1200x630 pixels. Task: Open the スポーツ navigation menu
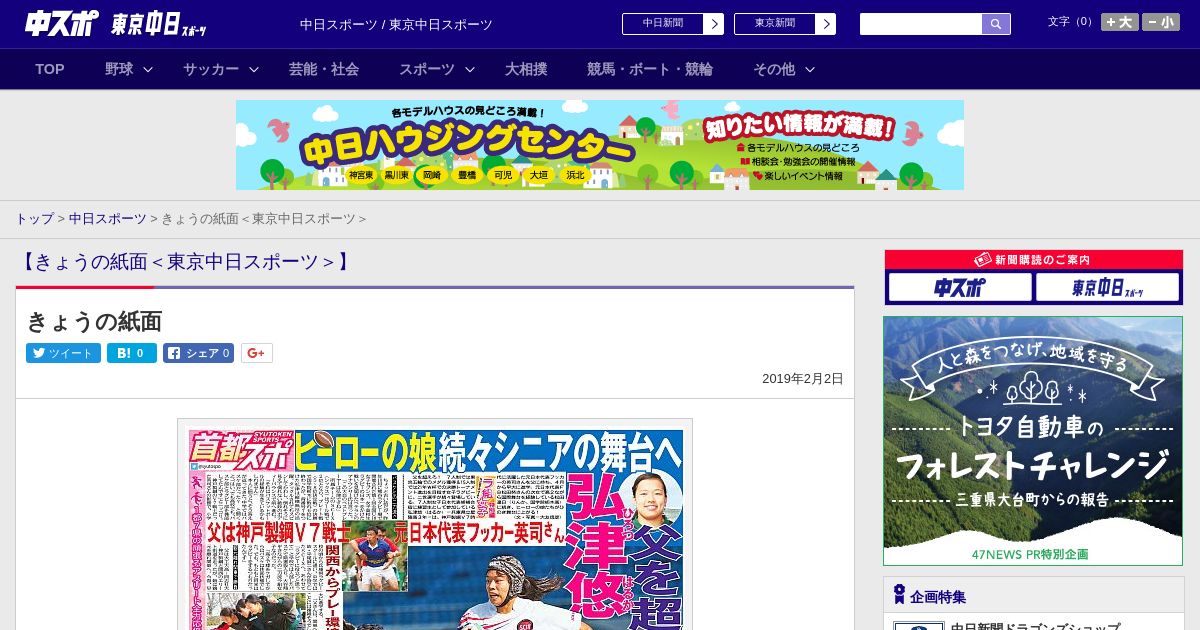pos(427,69)
